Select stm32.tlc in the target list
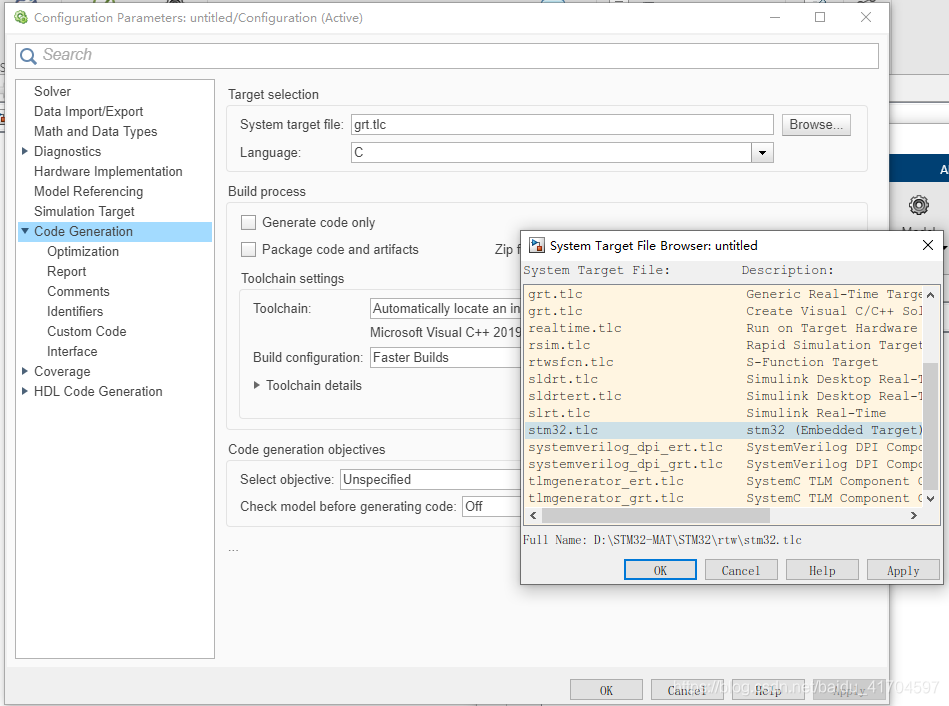The image size is (949, 706). click(563, 430)
